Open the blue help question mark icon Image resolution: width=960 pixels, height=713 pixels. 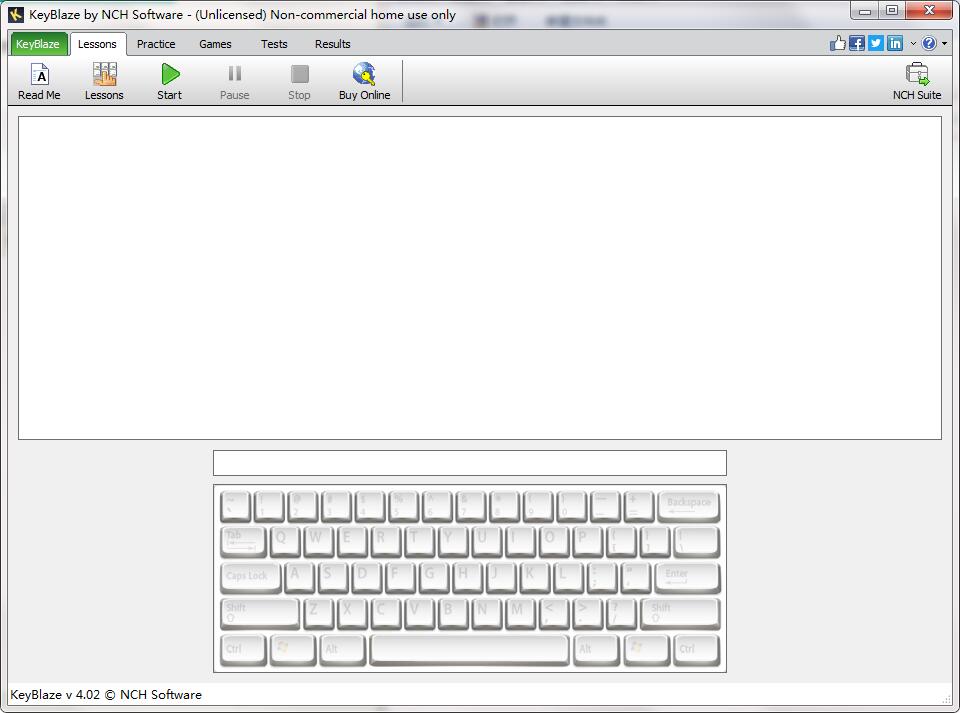point(929,43)
